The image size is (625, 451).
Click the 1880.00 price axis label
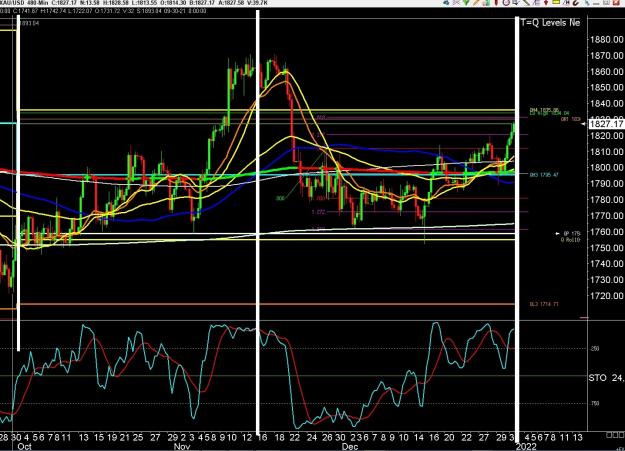tap(607, 39)
